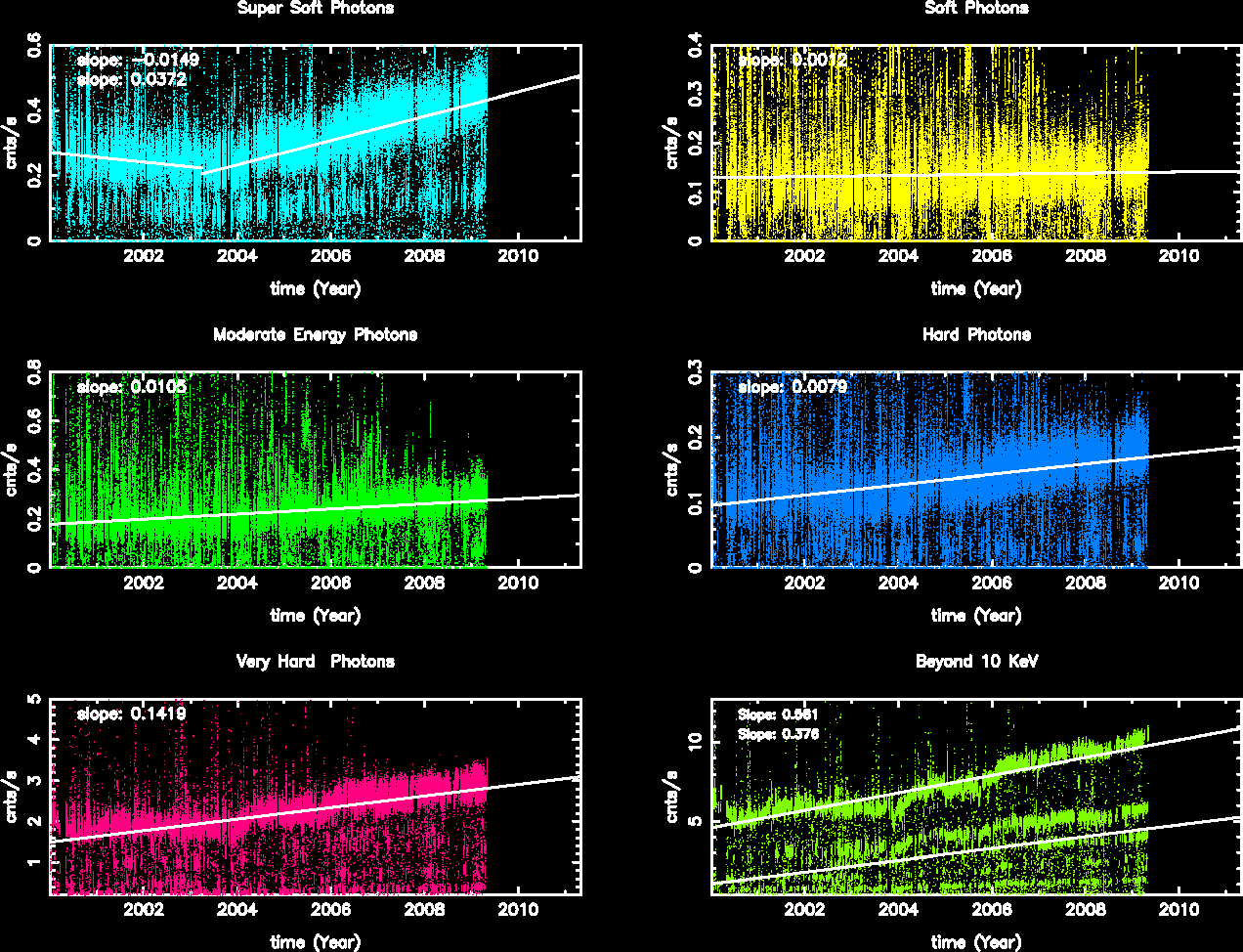
Task: Select the Hard Photons chart title
Action: pyautogui.click(x=976, y=335)
